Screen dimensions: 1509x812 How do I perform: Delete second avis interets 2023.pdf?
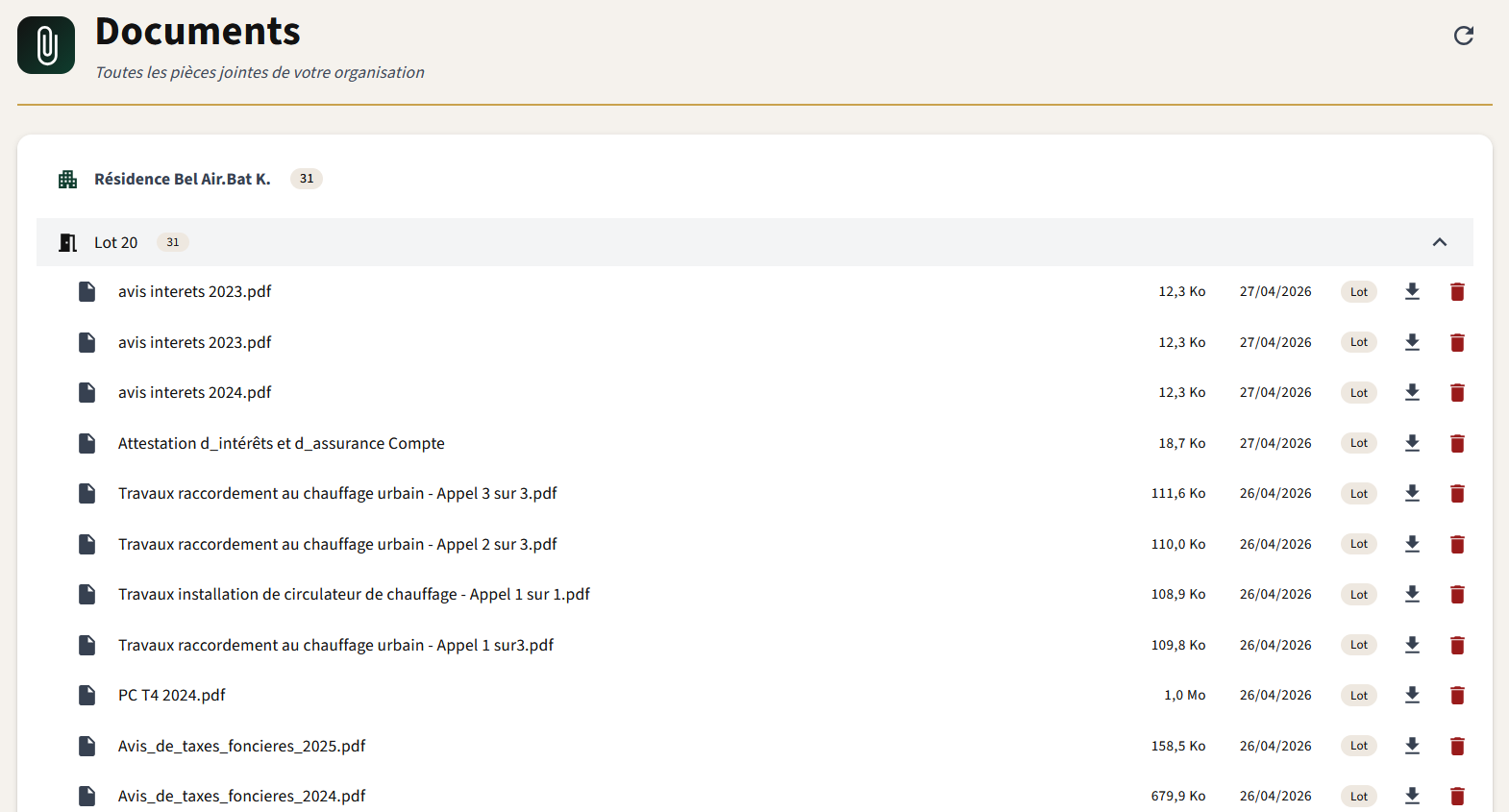point(1457,342)
